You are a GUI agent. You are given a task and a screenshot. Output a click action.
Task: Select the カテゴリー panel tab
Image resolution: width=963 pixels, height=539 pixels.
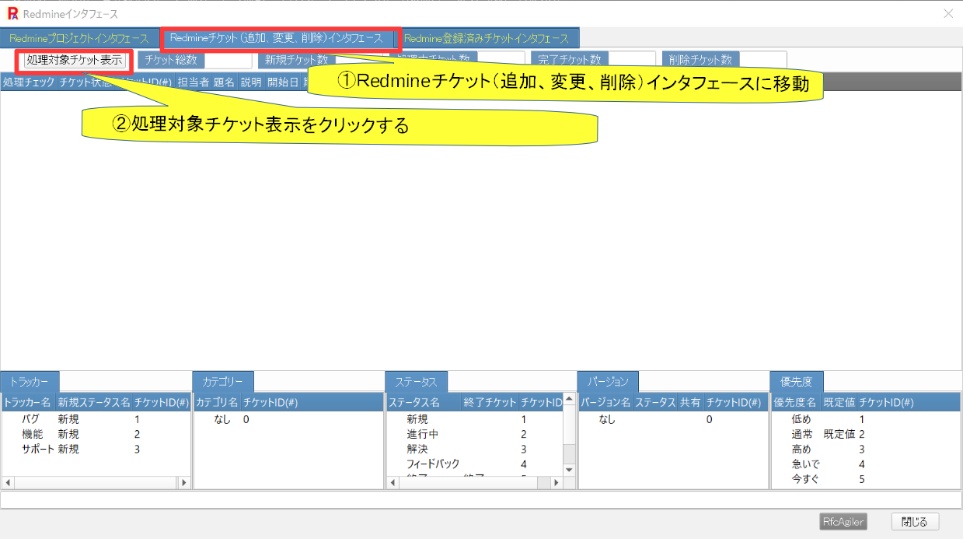tap(222, 382)
